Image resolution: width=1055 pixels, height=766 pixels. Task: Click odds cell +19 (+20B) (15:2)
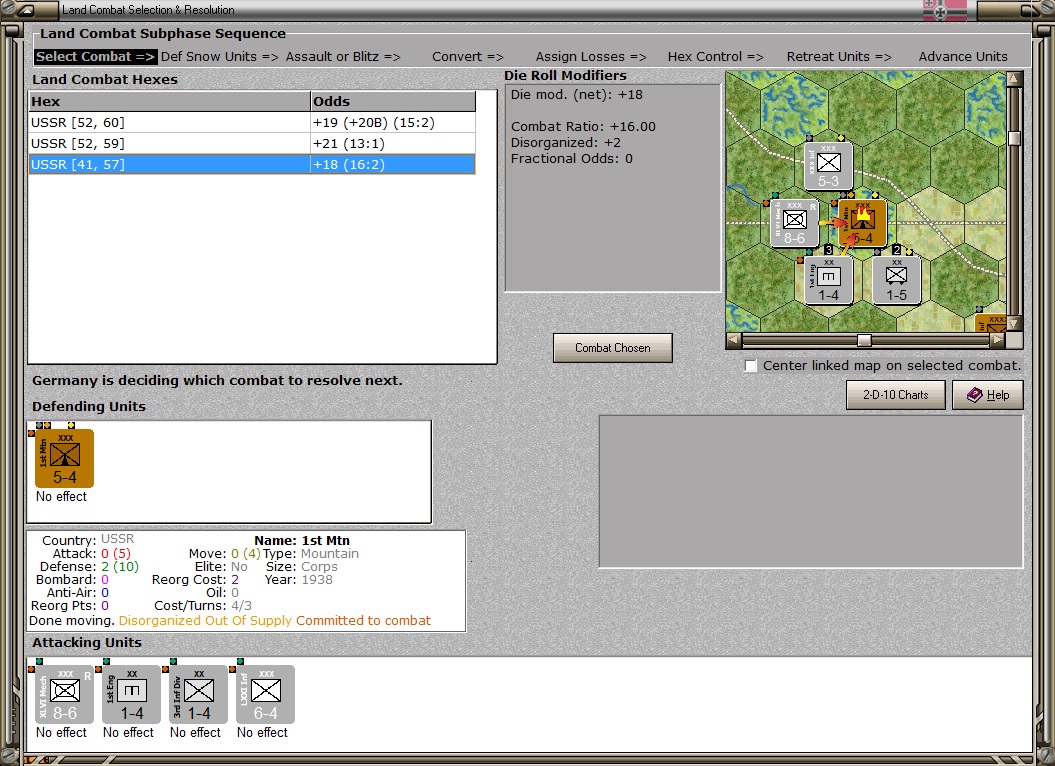coord(393,123)
